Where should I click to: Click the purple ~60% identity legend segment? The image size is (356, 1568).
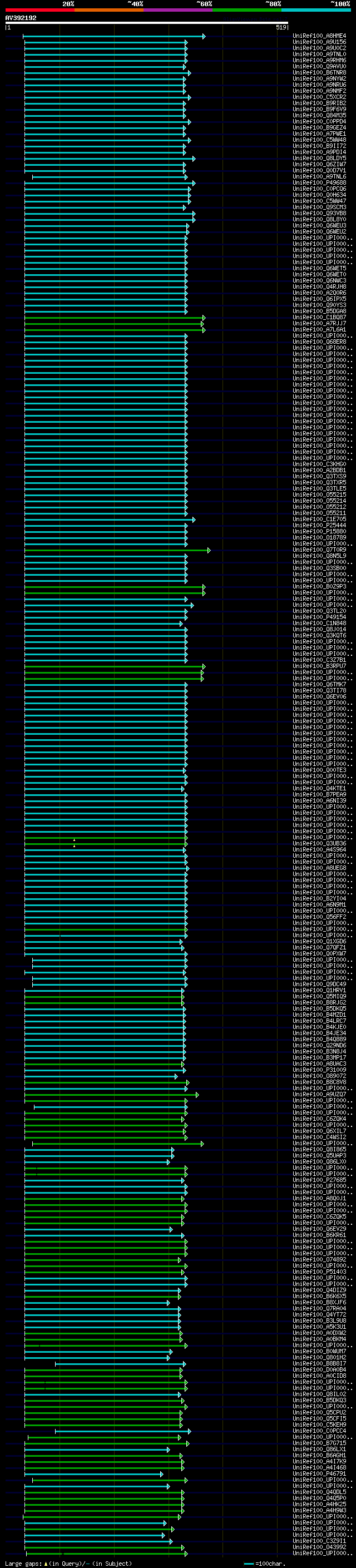177,10
